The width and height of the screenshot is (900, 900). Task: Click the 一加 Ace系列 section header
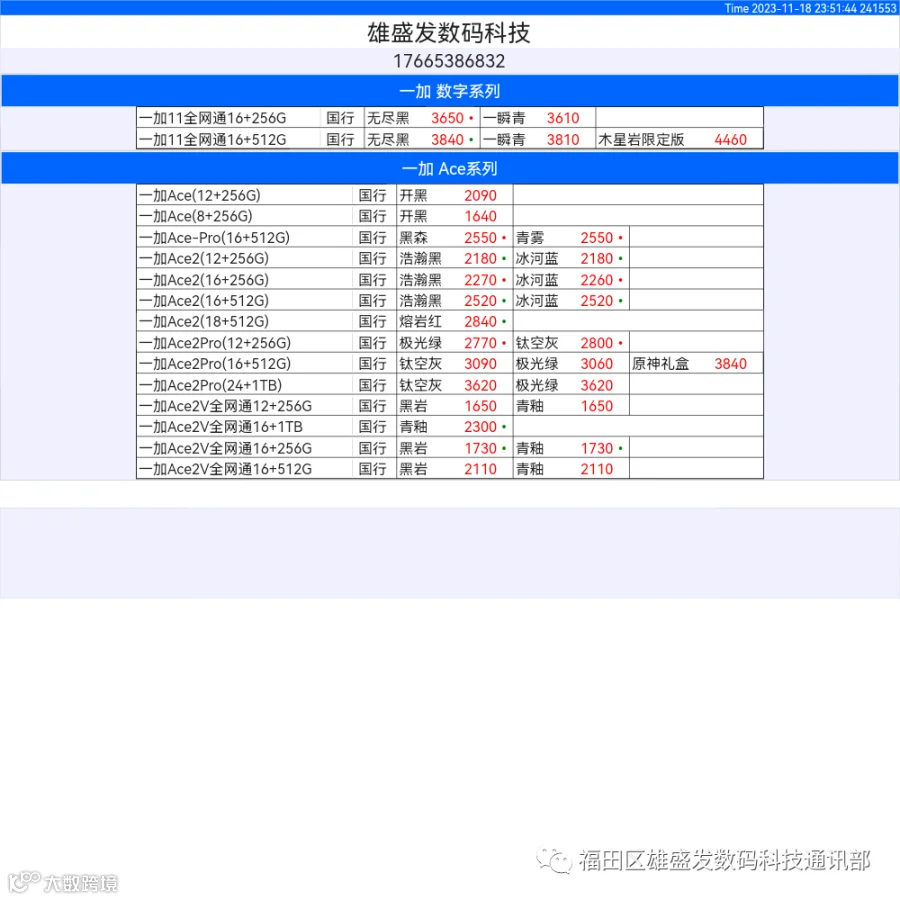(x=449, y=169)
